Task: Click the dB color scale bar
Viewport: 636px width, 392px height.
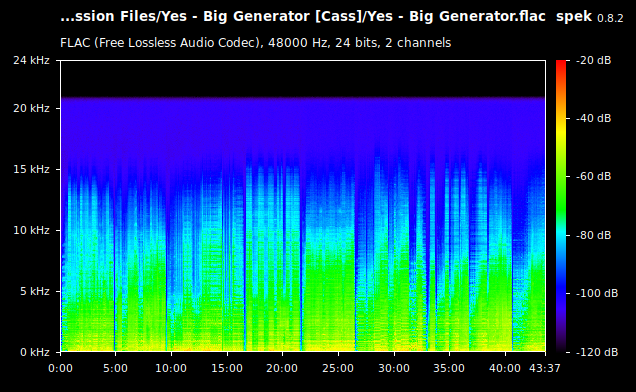Action: tap(561, 206)
